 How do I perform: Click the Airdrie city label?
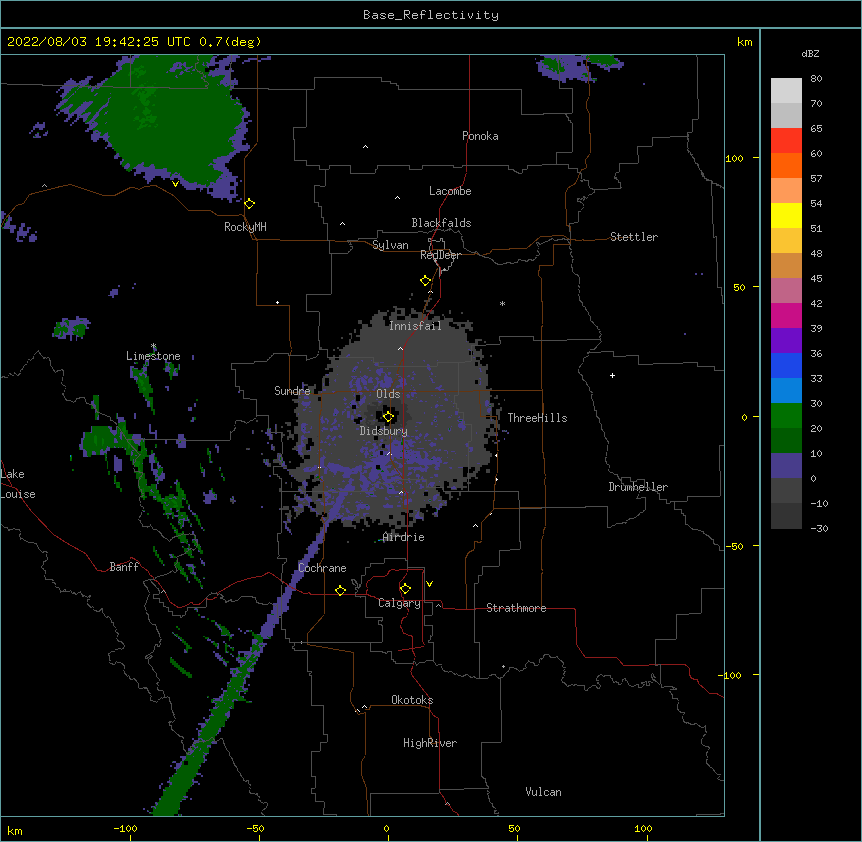point(404,537)
